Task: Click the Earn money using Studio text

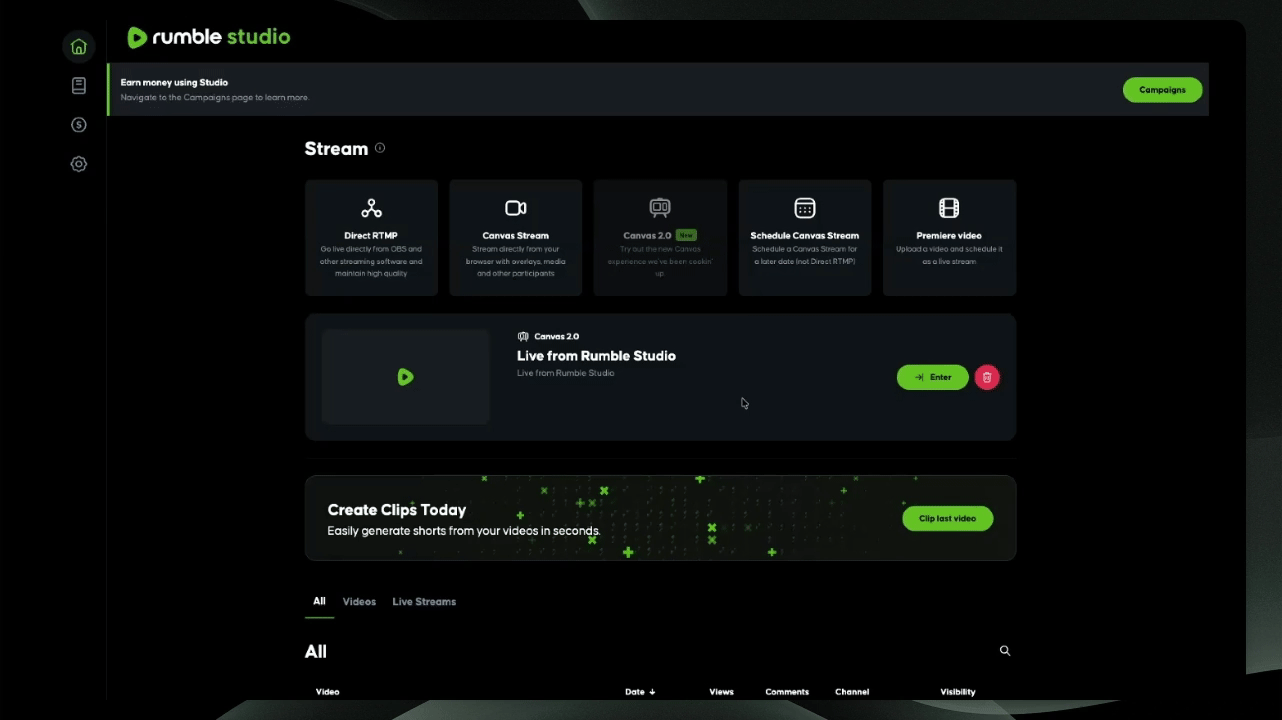Action: [174, 83]
